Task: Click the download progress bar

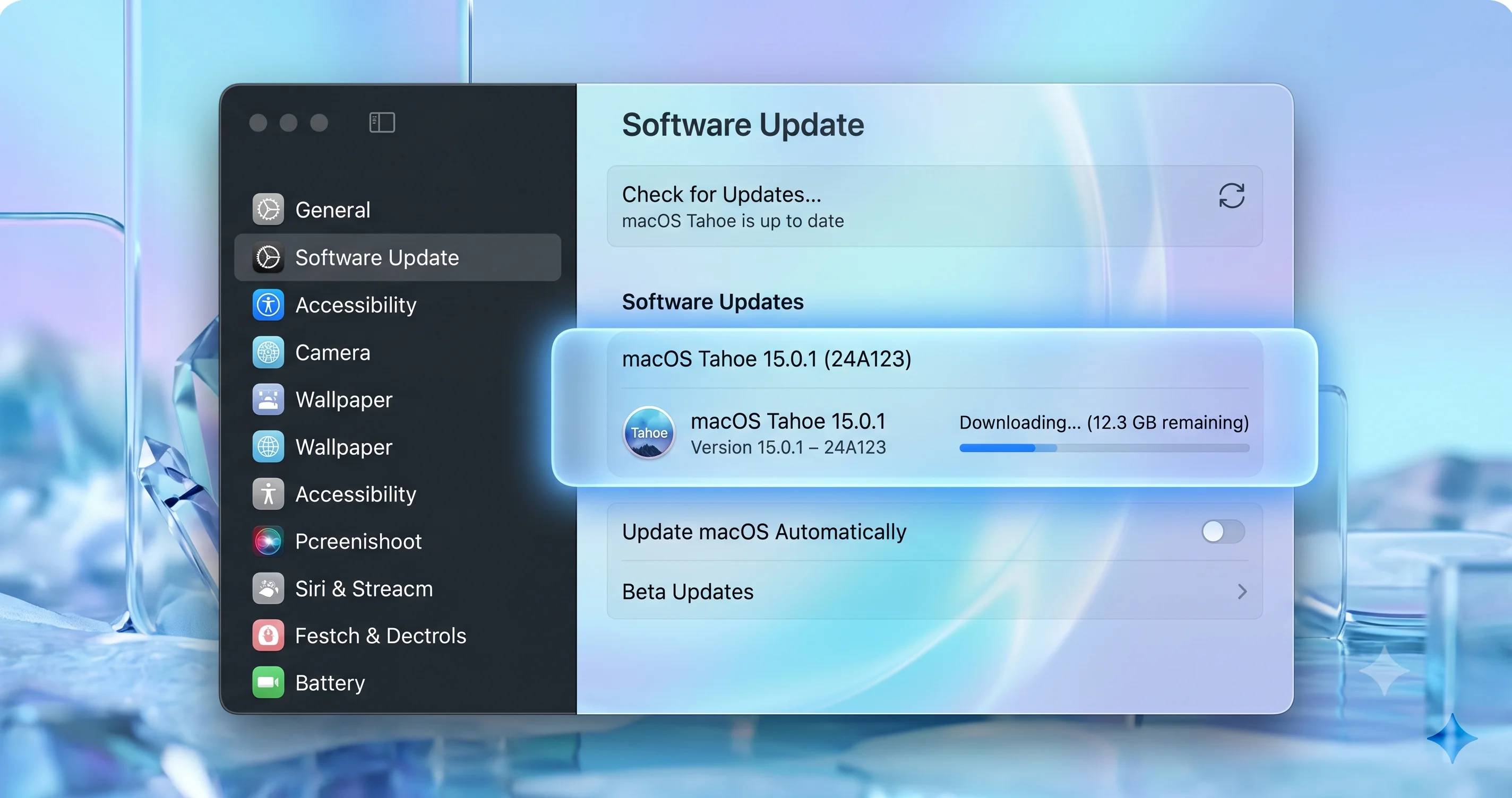Action: tap(1104, 448)
